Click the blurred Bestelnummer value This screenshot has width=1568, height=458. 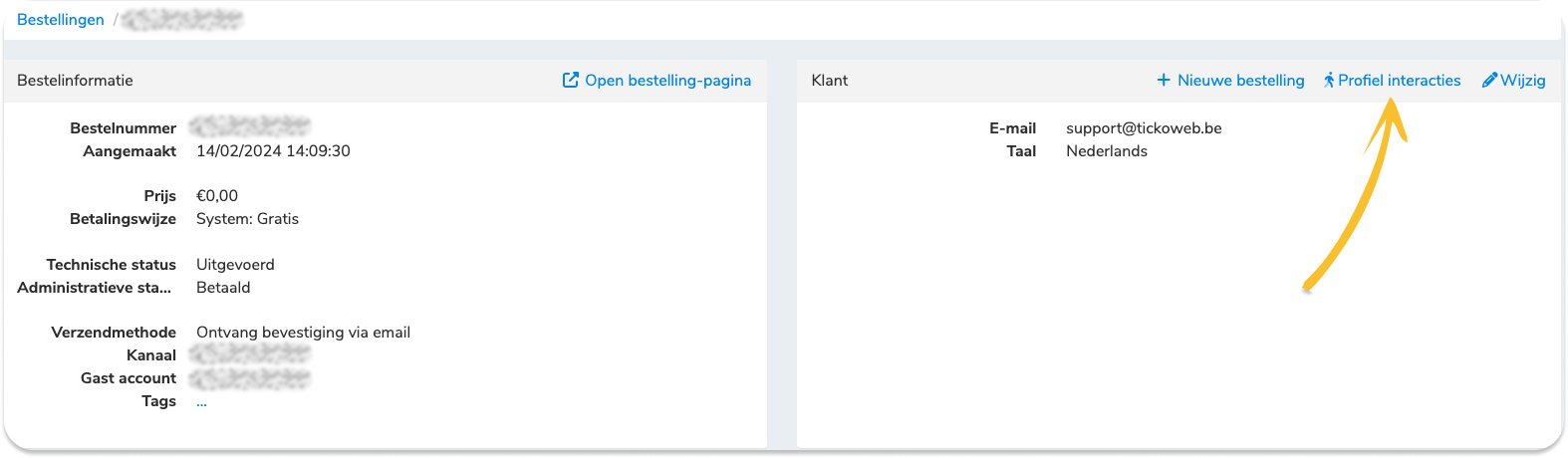tap(250, 126)
